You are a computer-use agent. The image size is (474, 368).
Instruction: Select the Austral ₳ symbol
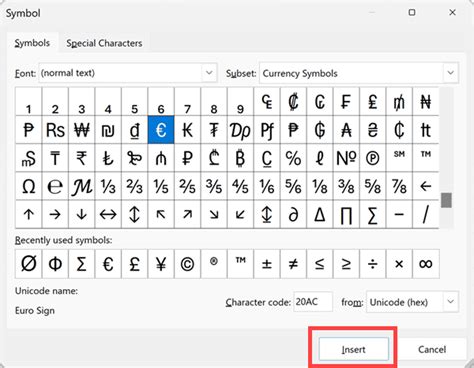pyautogui.click(x=346, y=130)
